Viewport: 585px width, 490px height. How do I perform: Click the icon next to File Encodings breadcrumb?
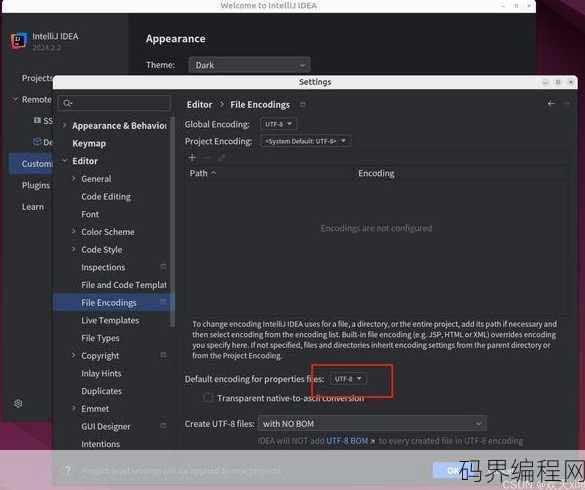click(303, 105)
